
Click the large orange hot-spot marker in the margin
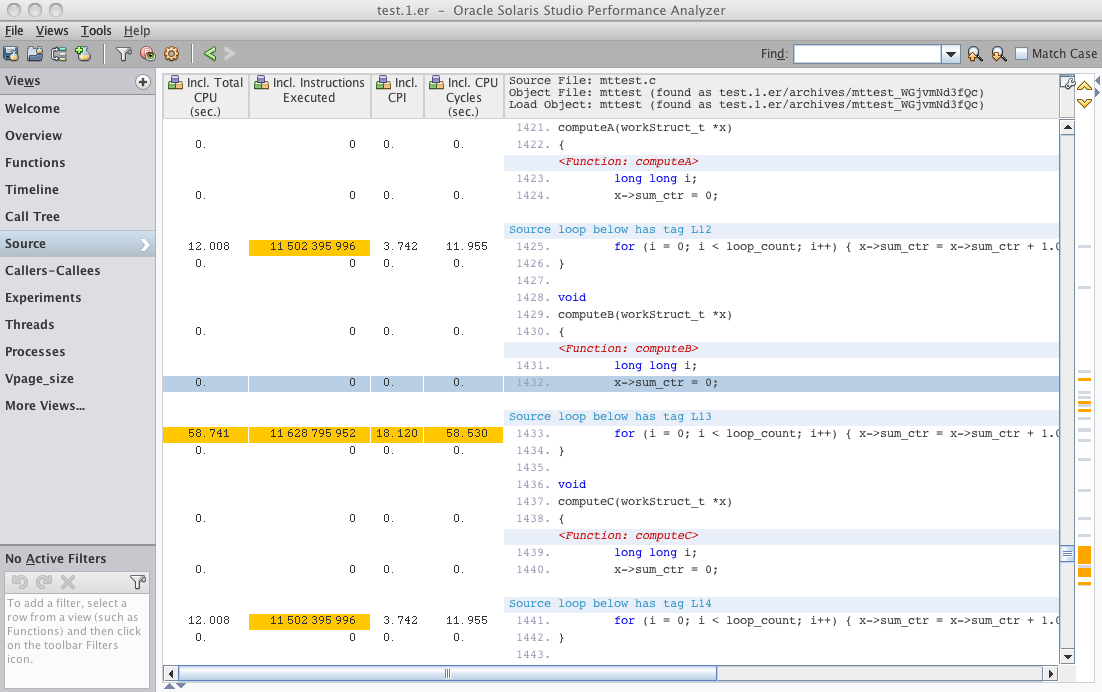1084,554
